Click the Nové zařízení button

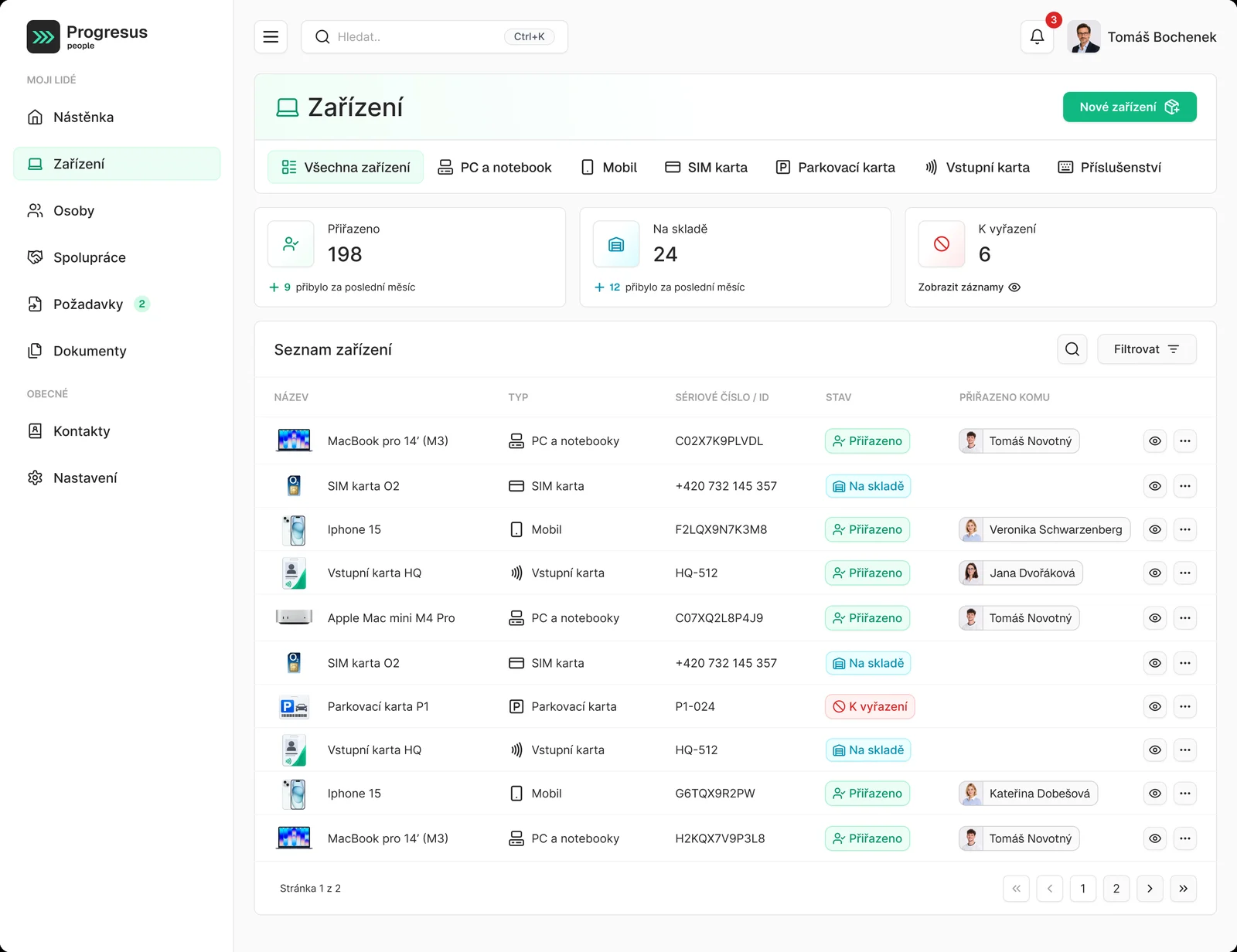[x=1130, y=107]
